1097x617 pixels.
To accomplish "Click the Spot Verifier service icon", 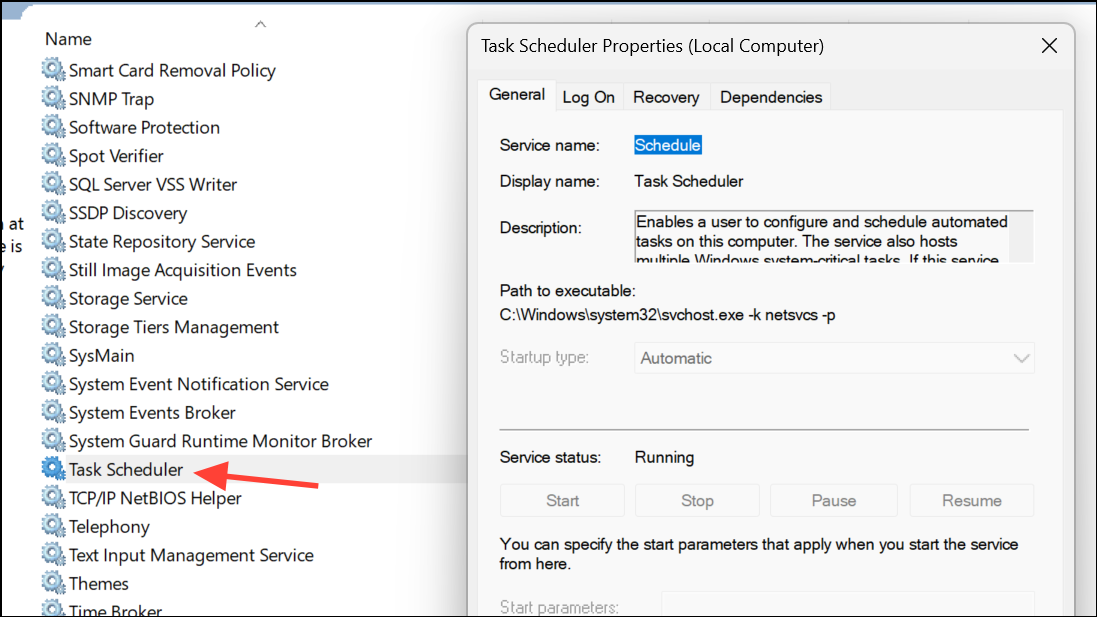I will click(53, 155).
